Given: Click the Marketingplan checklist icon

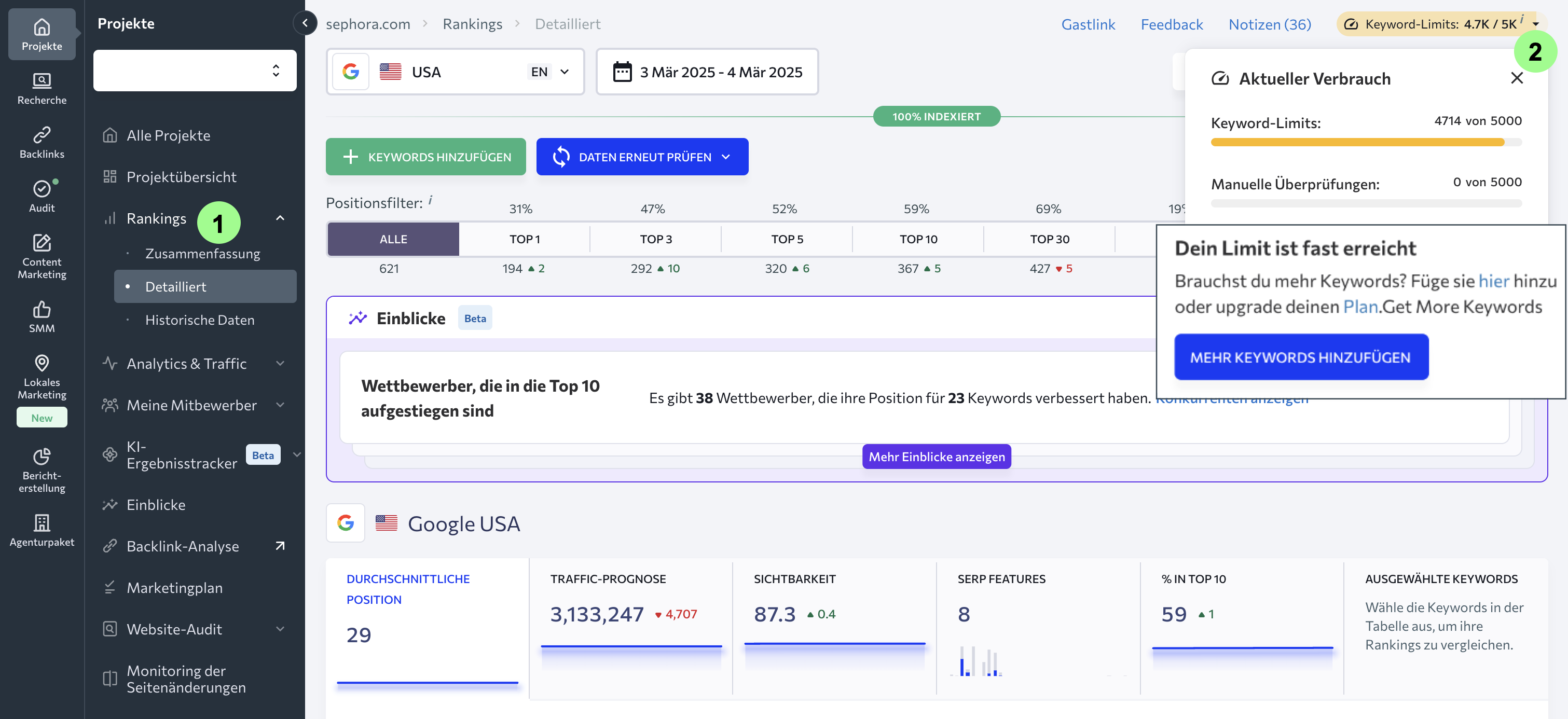Looking at the screenshot, I should 109,587.
